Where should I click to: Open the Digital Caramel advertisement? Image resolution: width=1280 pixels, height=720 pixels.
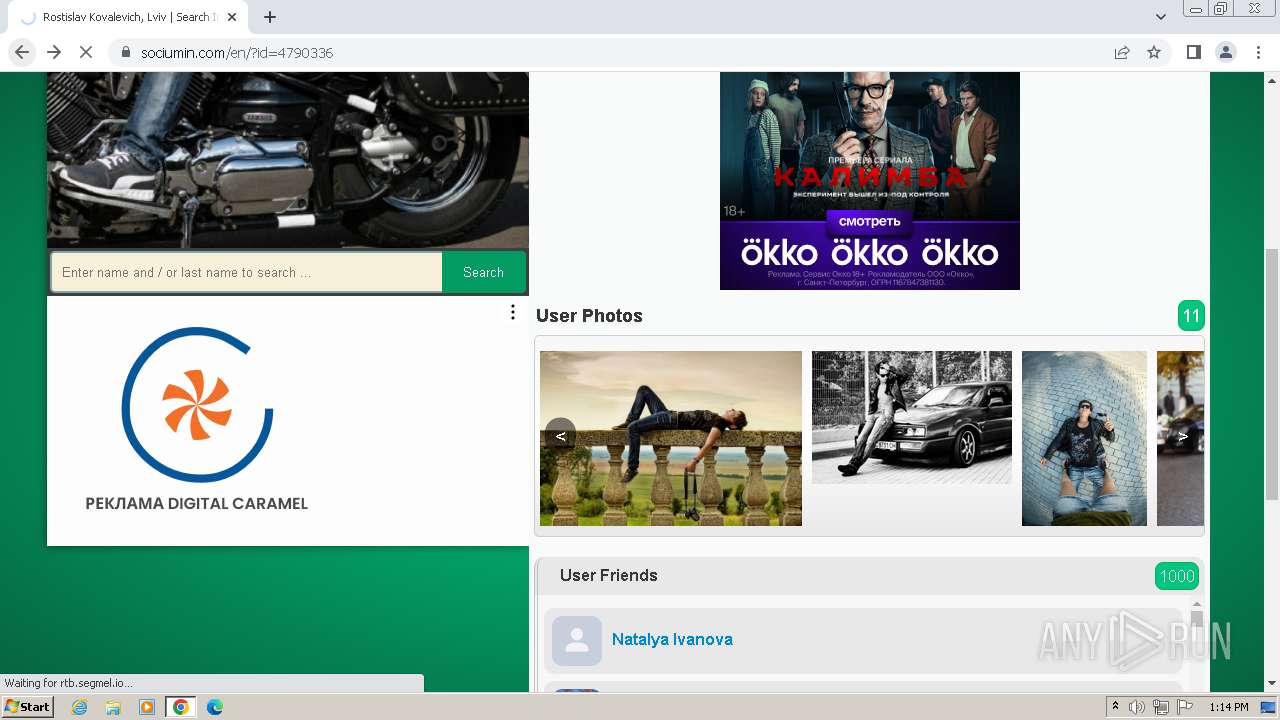tap(197, 420)
